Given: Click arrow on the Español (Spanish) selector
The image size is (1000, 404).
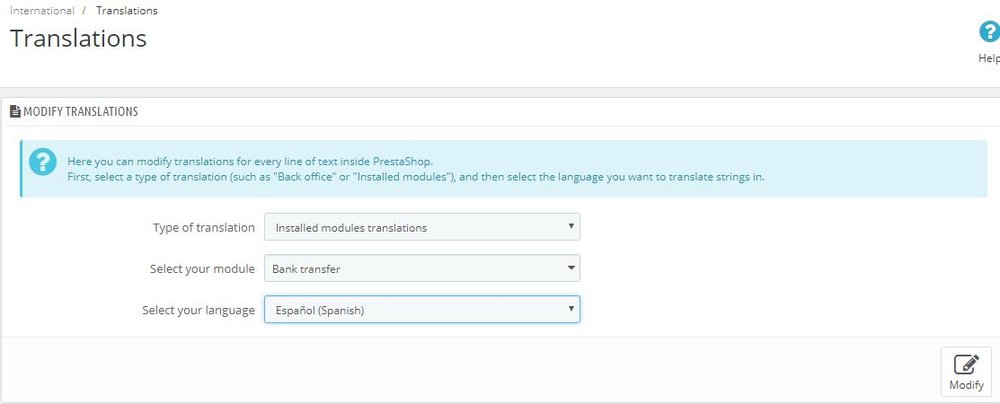Looking at the screenshot, I should (571, 310).
